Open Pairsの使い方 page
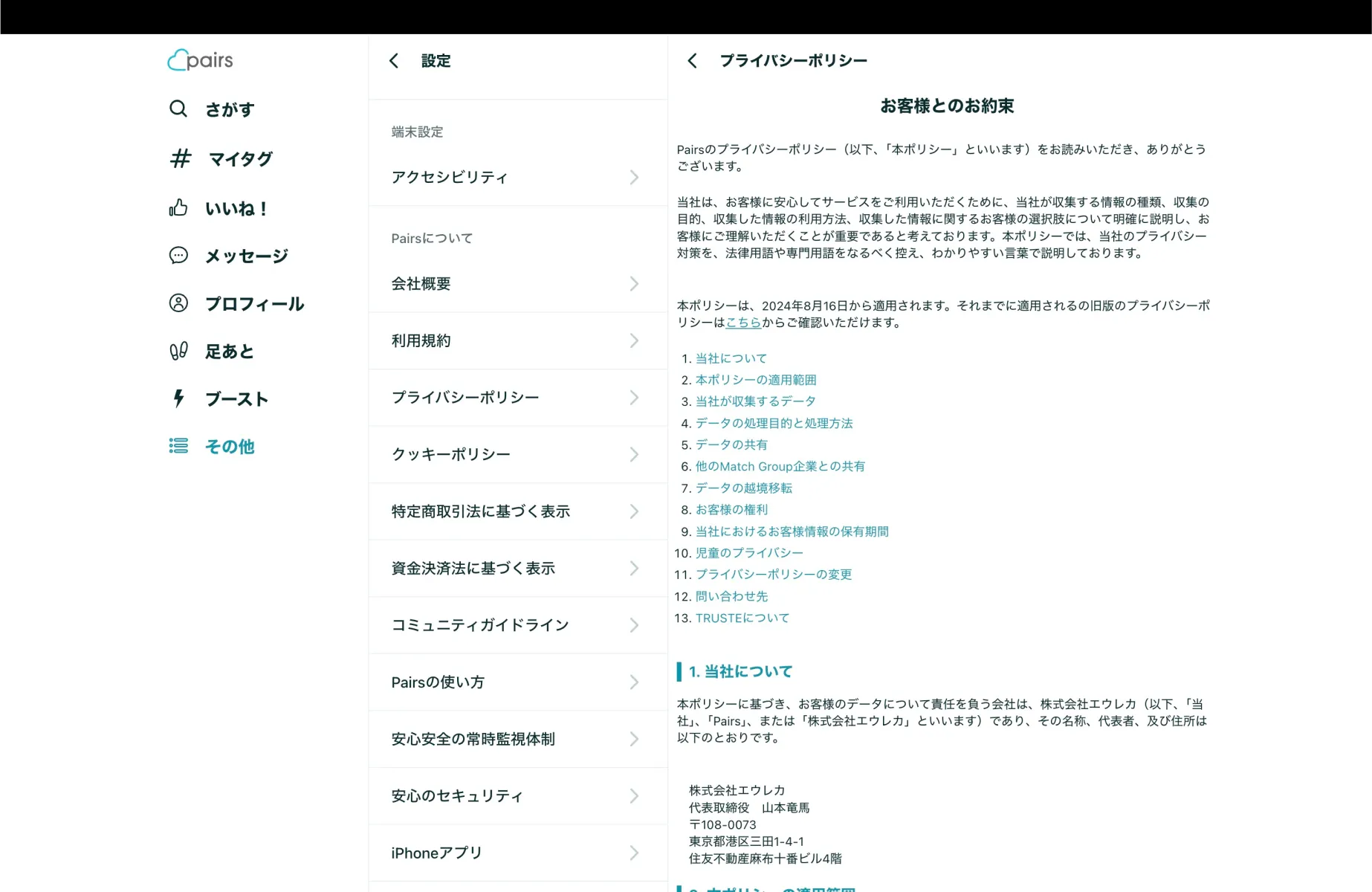Image resolution: width=1372 pixels, height=892 pixels. point(518,682)
